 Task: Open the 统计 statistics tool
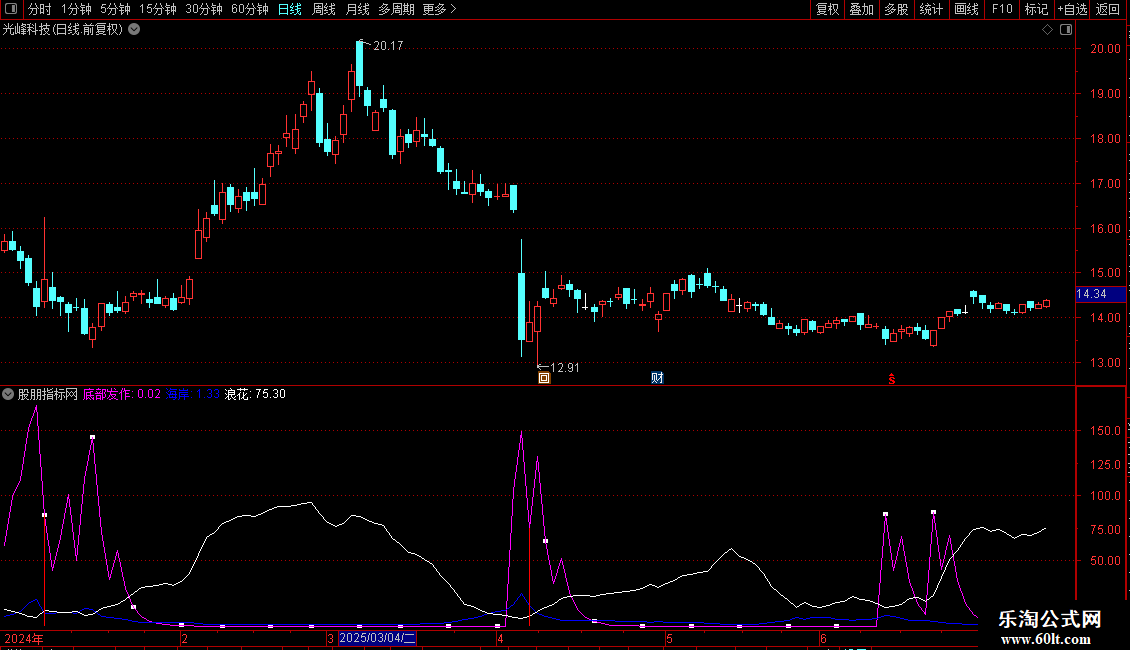click(931, 9)
